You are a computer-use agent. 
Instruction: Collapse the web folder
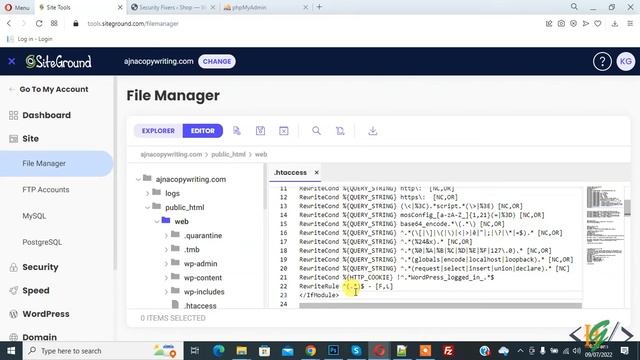(x=157, y=221)
